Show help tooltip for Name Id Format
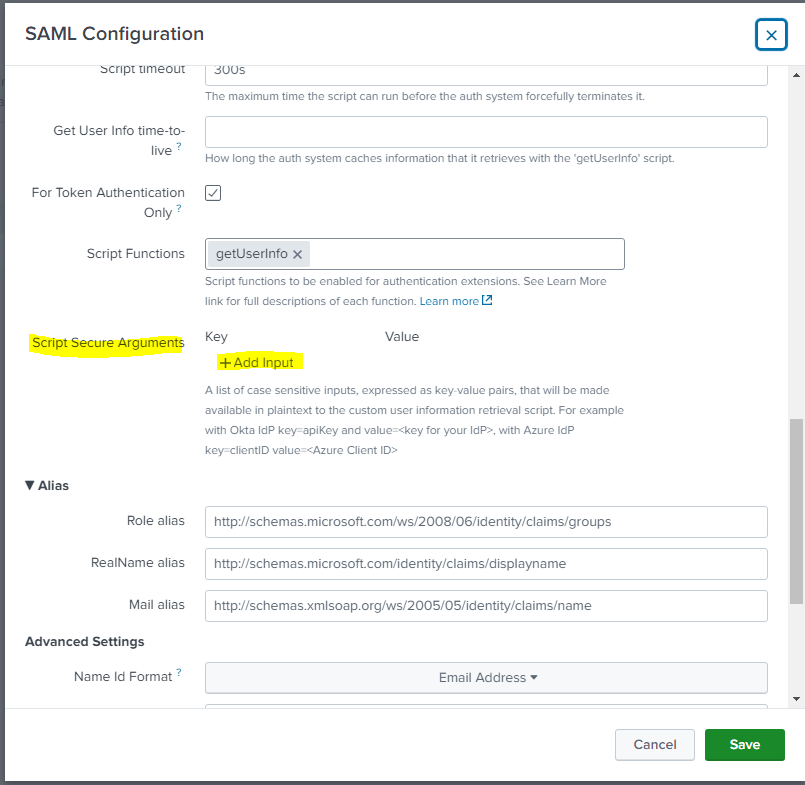The image size is (805, 785). (179, 673)
